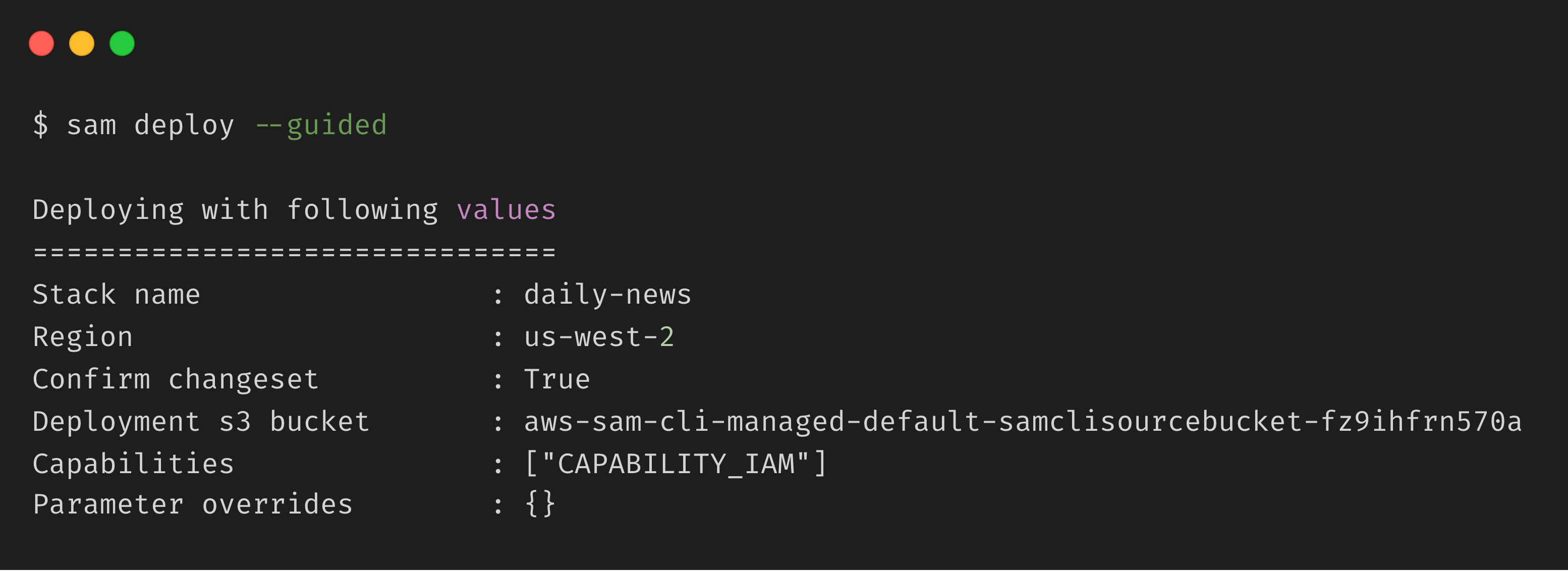The image size is (1568, 571).
Task: Select the daily-news stack name value
Action: click(x=607, y=295)
